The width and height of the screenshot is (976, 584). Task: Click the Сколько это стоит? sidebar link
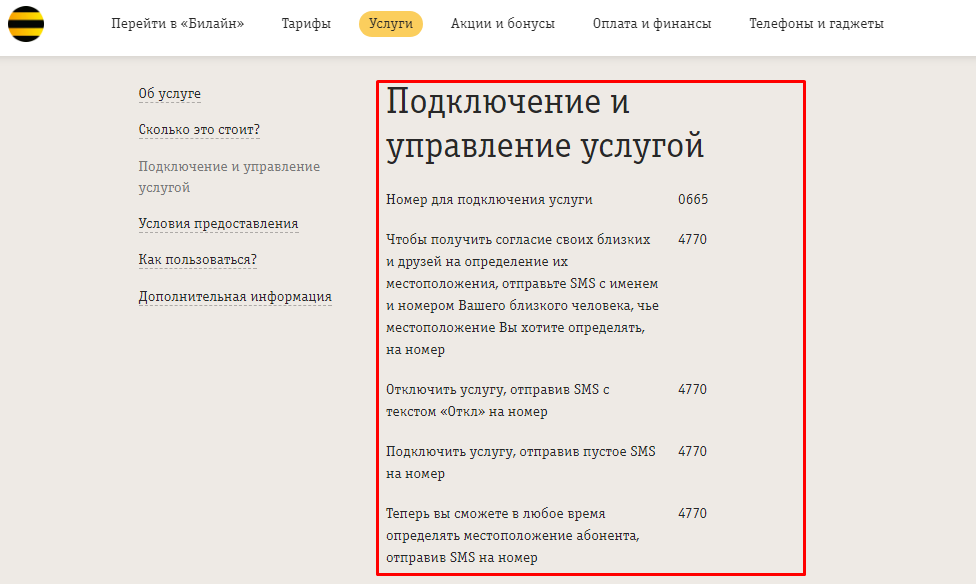click(x=199, y=130)
